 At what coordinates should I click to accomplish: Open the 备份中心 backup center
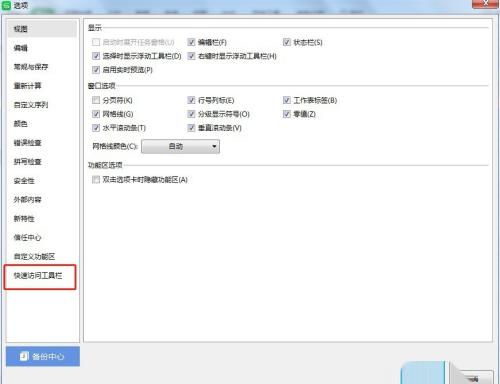(43, 356)
